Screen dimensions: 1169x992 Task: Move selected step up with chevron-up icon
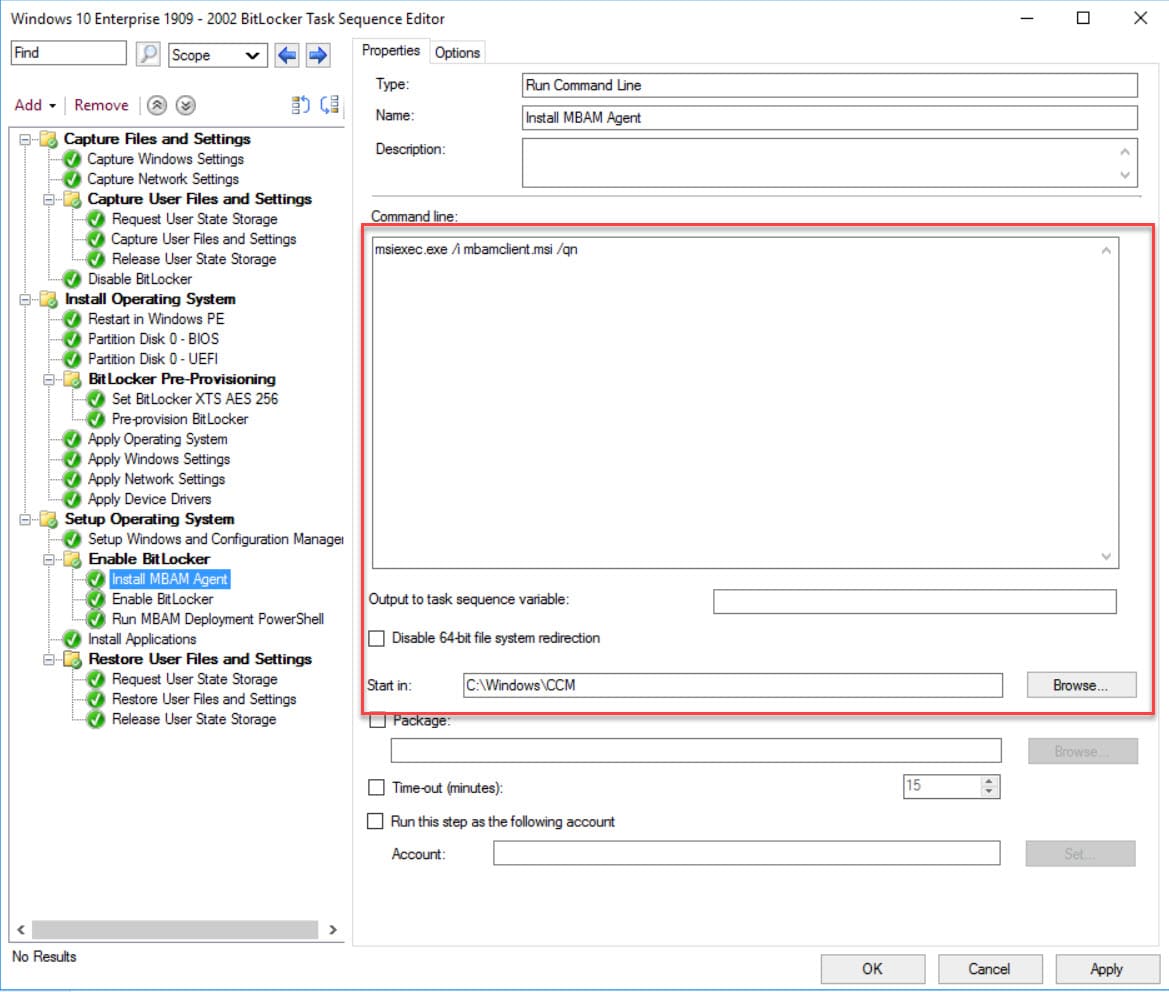pyautogui.click(x=156, y=105)
